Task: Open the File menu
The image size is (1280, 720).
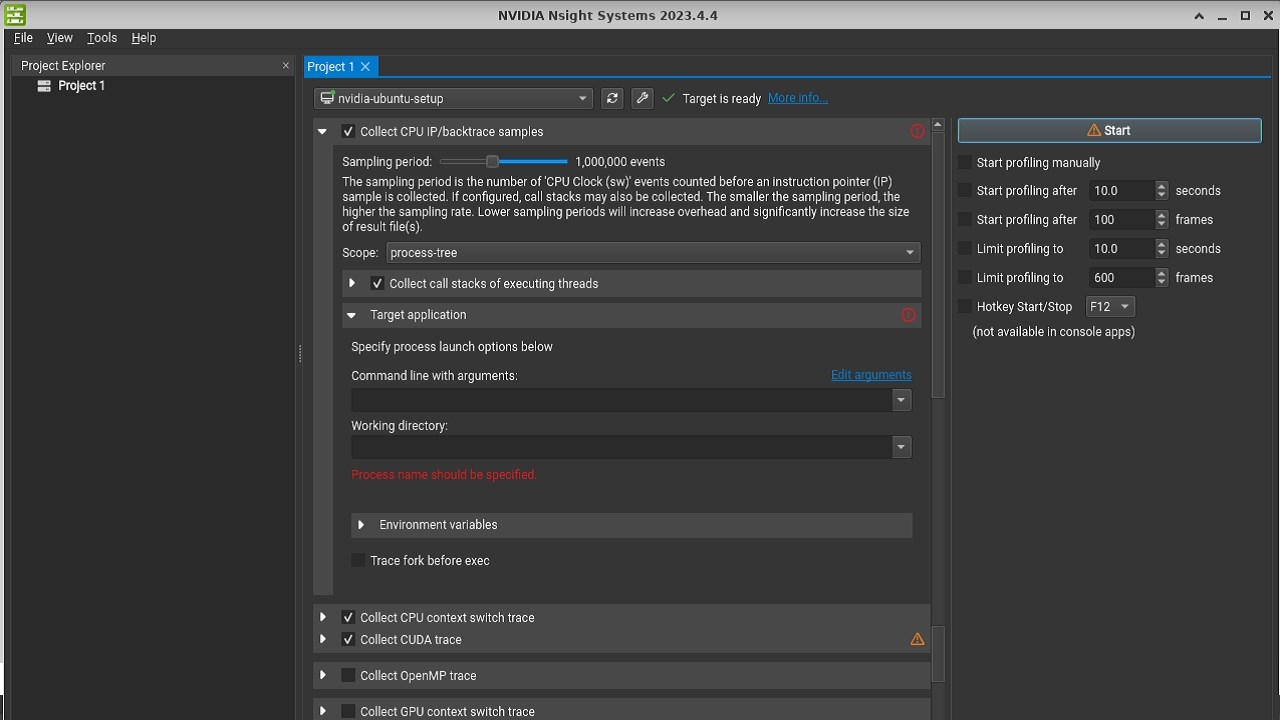Action: point(23,38)
